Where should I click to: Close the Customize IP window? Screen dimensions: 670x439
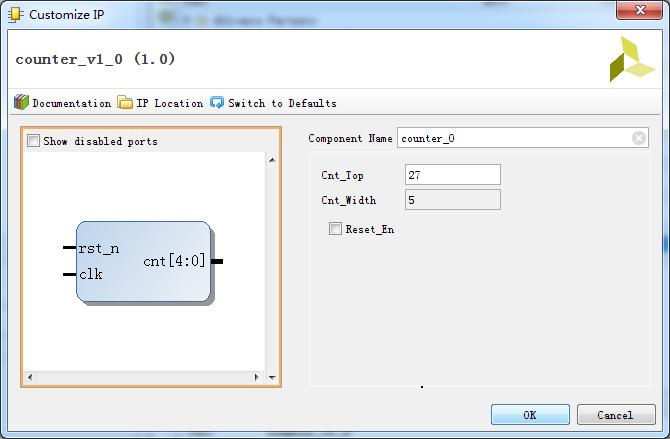[x=639, y=10]
